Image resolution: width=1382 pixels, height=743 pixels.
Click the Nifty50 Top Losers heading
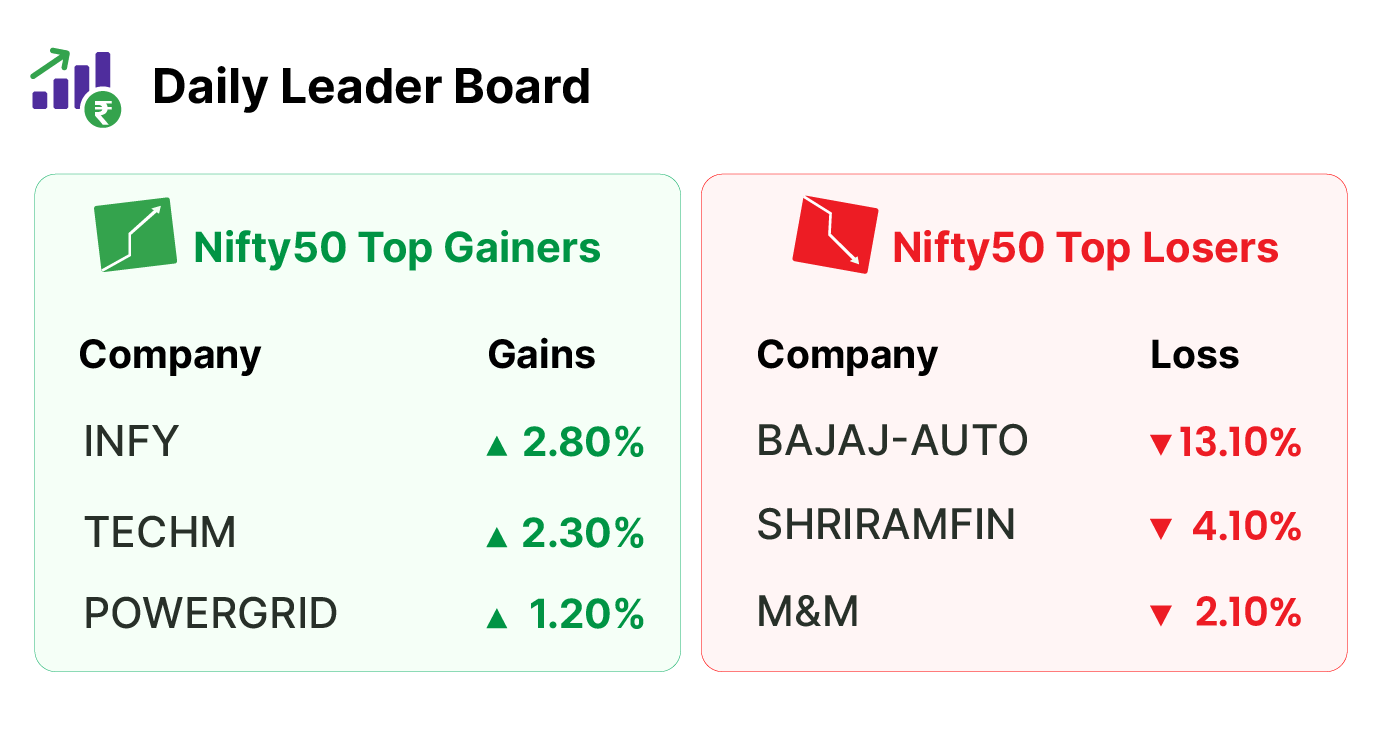(x=1086, y=248)
